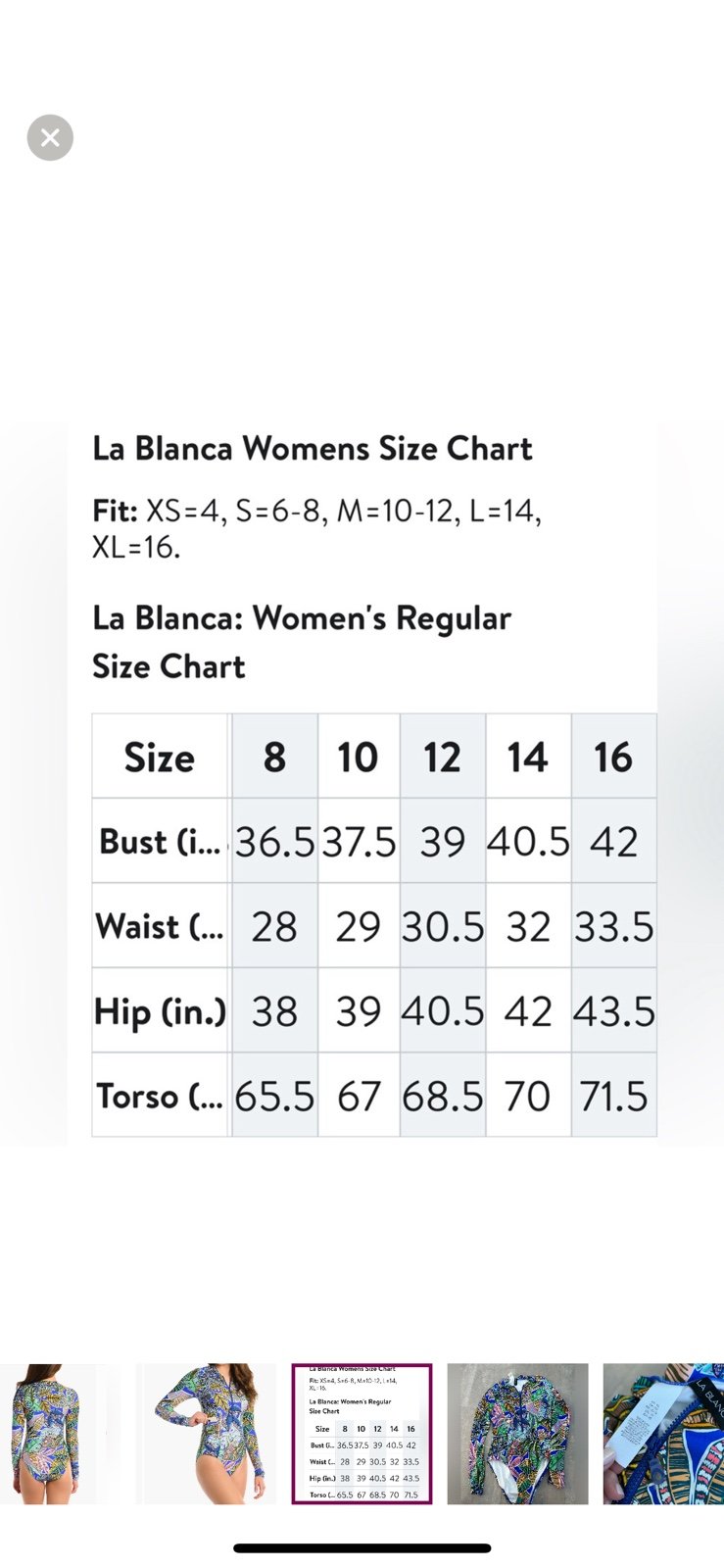Tap the size 10 column header
This screenshot has width=724, height=1568.
[x=359, y=757]
